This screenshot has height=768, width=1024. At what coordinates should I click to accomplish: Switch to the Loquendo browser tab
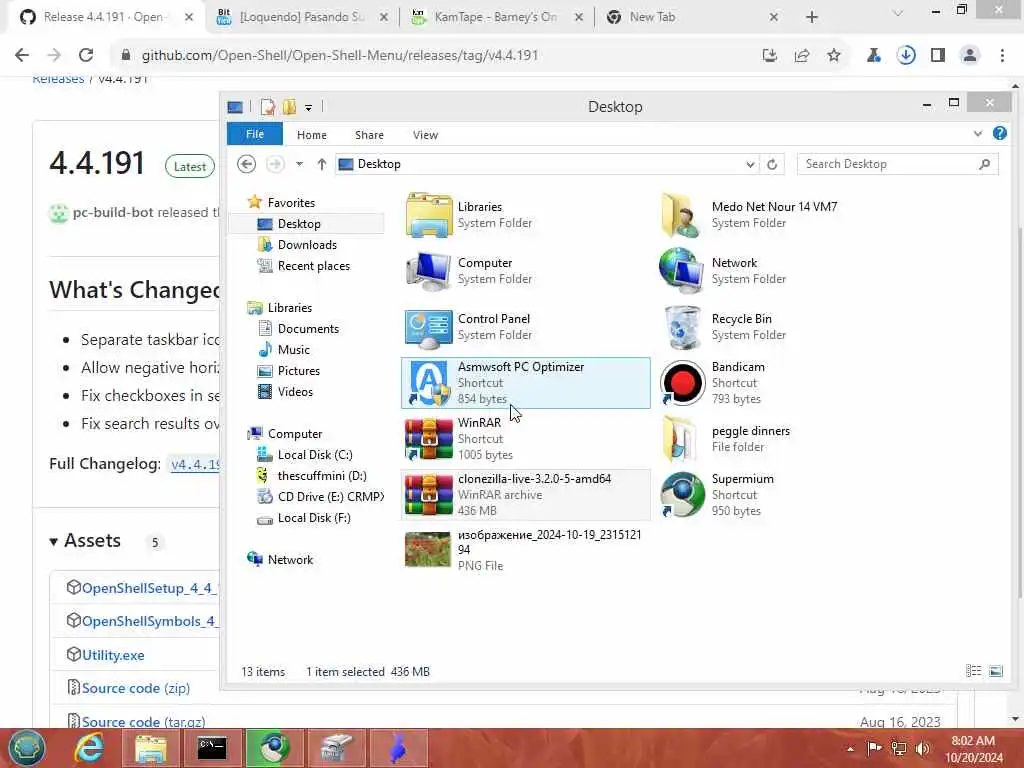[301, 17]
